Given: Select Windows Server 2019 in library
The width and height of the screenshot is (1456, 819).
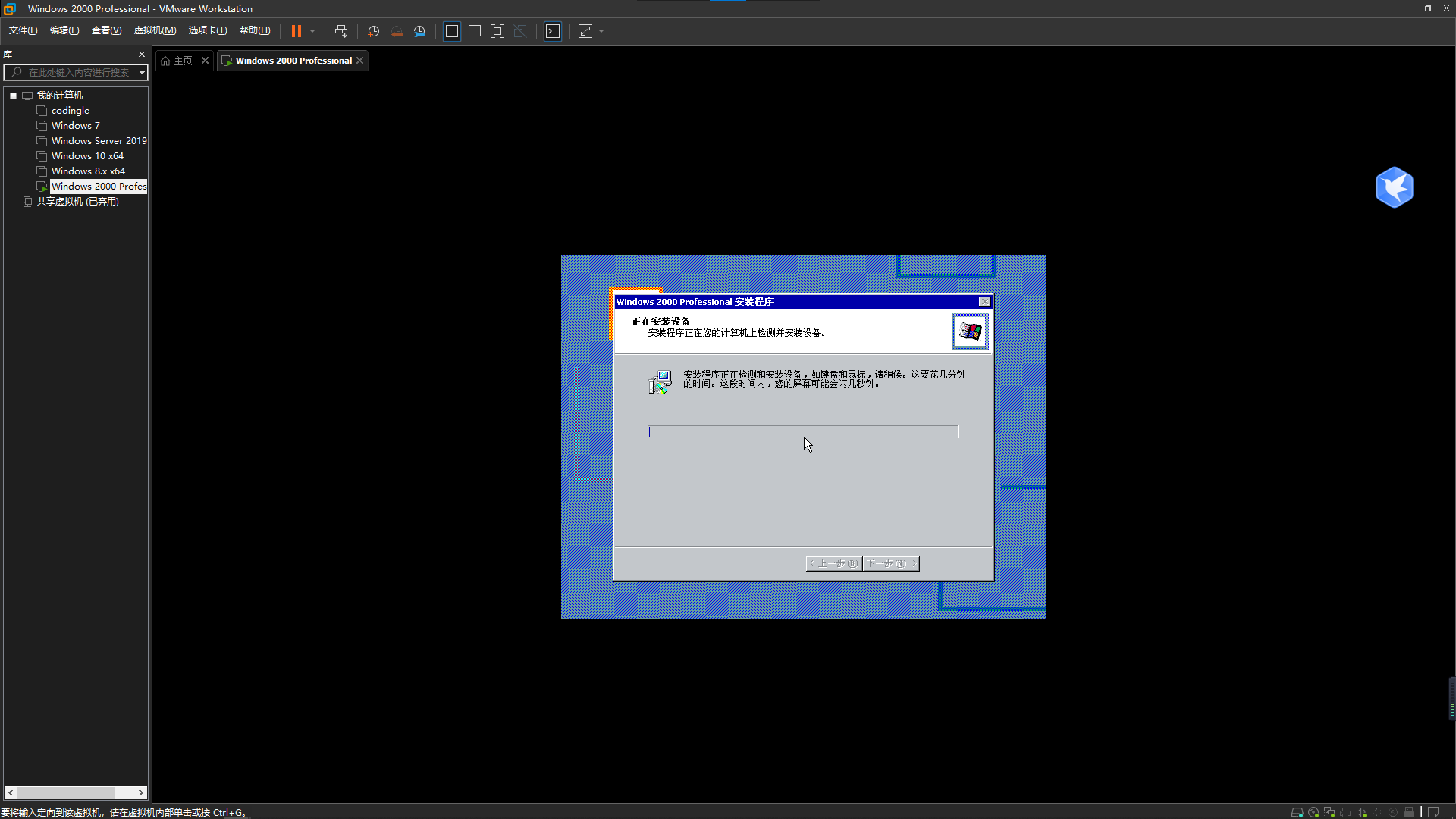Looking at the screenshot, I should [x=99, y=141].
